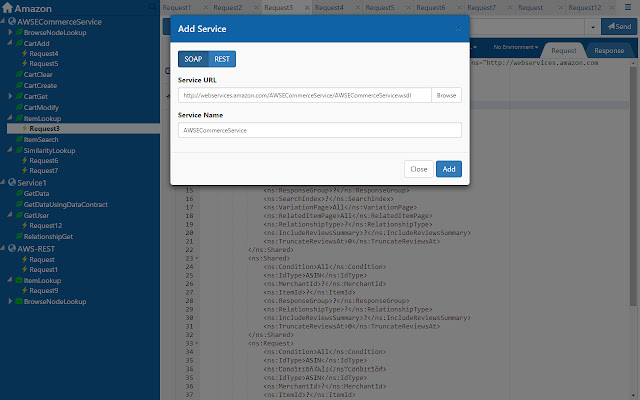Click the Amazon project home icon
The width and height of the screenshot is (640, 400).
pos(7,9)
